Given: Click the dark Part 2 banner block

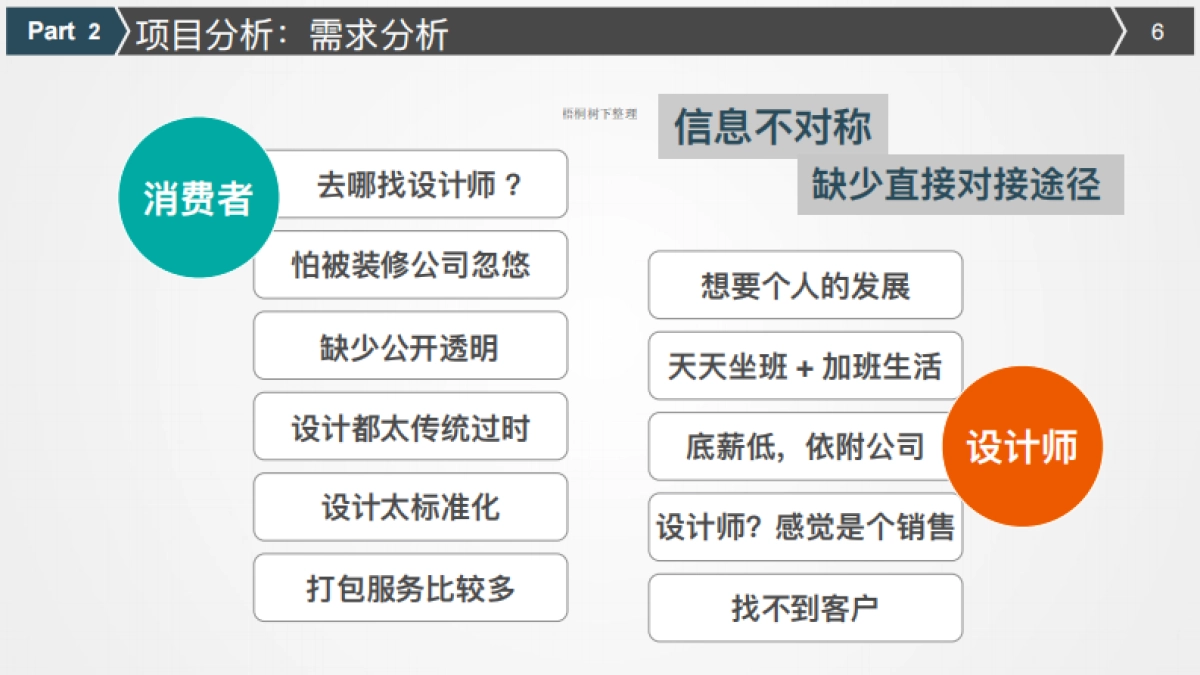Looking at the screenshot, I should [60, 30].
